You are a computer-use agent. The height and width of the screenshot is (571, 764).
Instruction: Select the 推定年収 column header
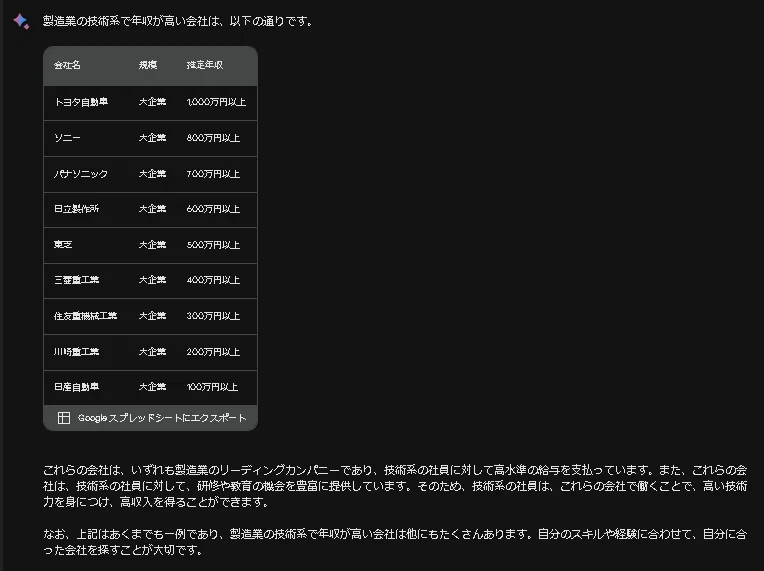(205, 65)
